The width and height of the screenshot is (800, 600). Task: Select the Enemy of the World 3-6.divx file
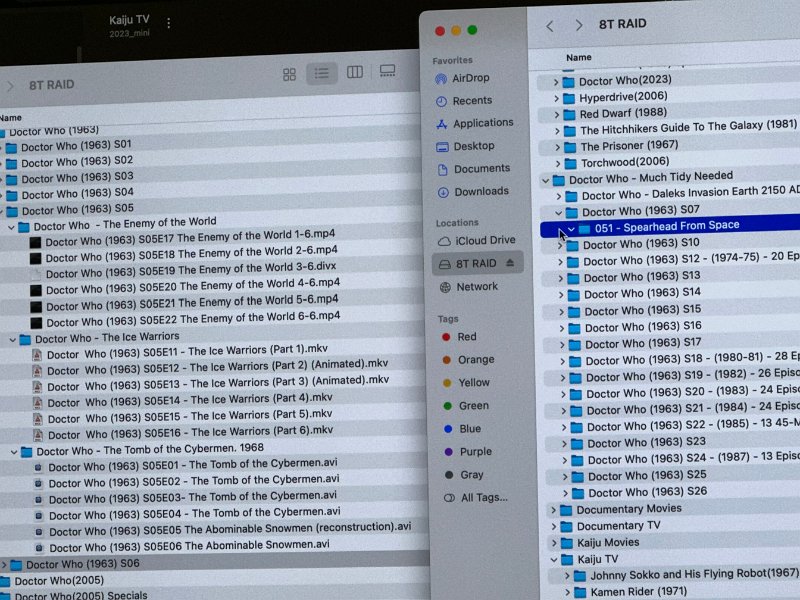pos(191,270)
